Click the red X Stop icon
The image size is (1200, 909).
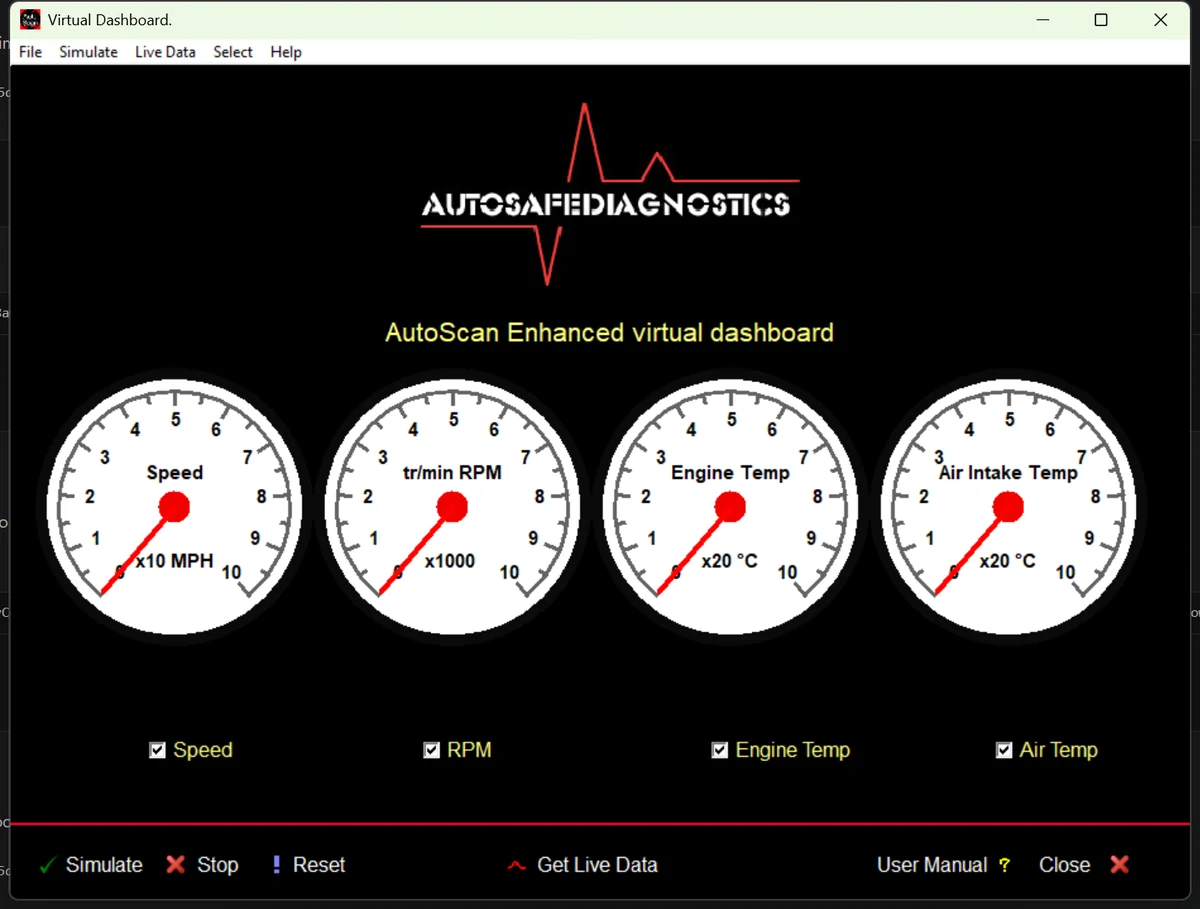point(175,864)
